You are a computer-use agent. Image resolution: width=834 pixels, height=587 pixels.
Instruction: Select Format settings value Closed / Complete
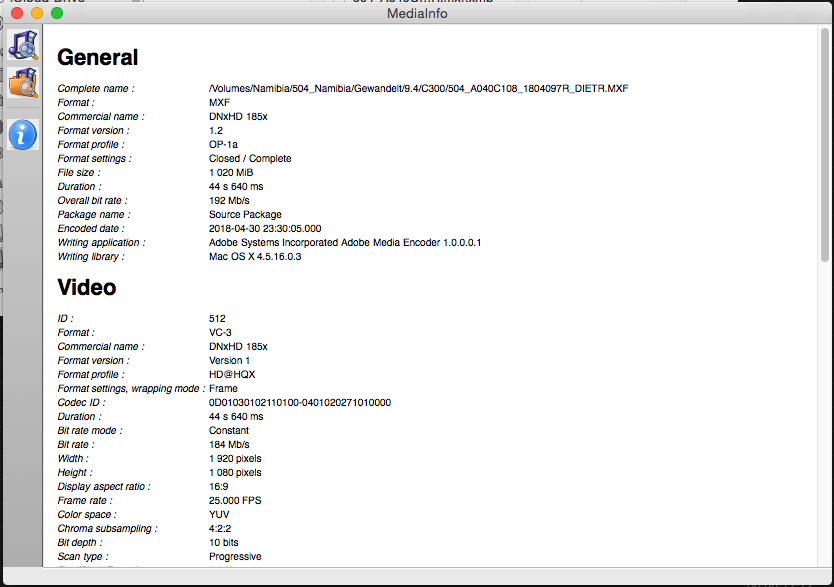coord(250,158)
